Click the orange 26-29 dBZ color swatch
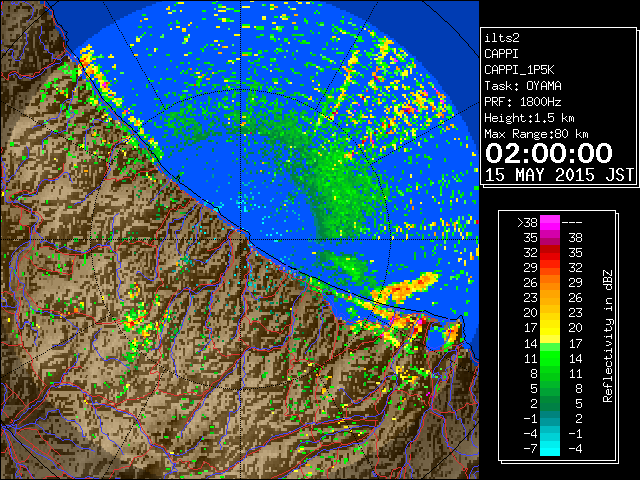 click(550, 282)
